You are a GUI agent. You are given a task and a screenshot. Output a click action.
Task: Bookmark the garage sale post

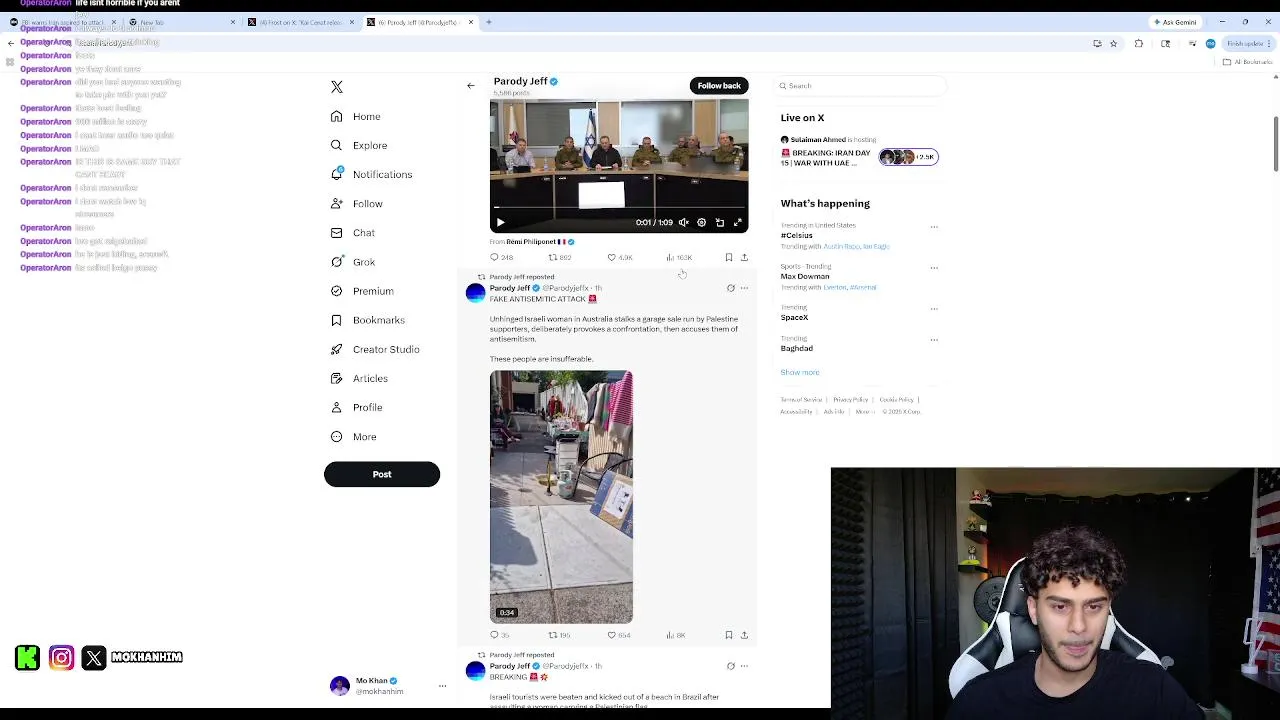pyautogui.click(x=729, y=635)
